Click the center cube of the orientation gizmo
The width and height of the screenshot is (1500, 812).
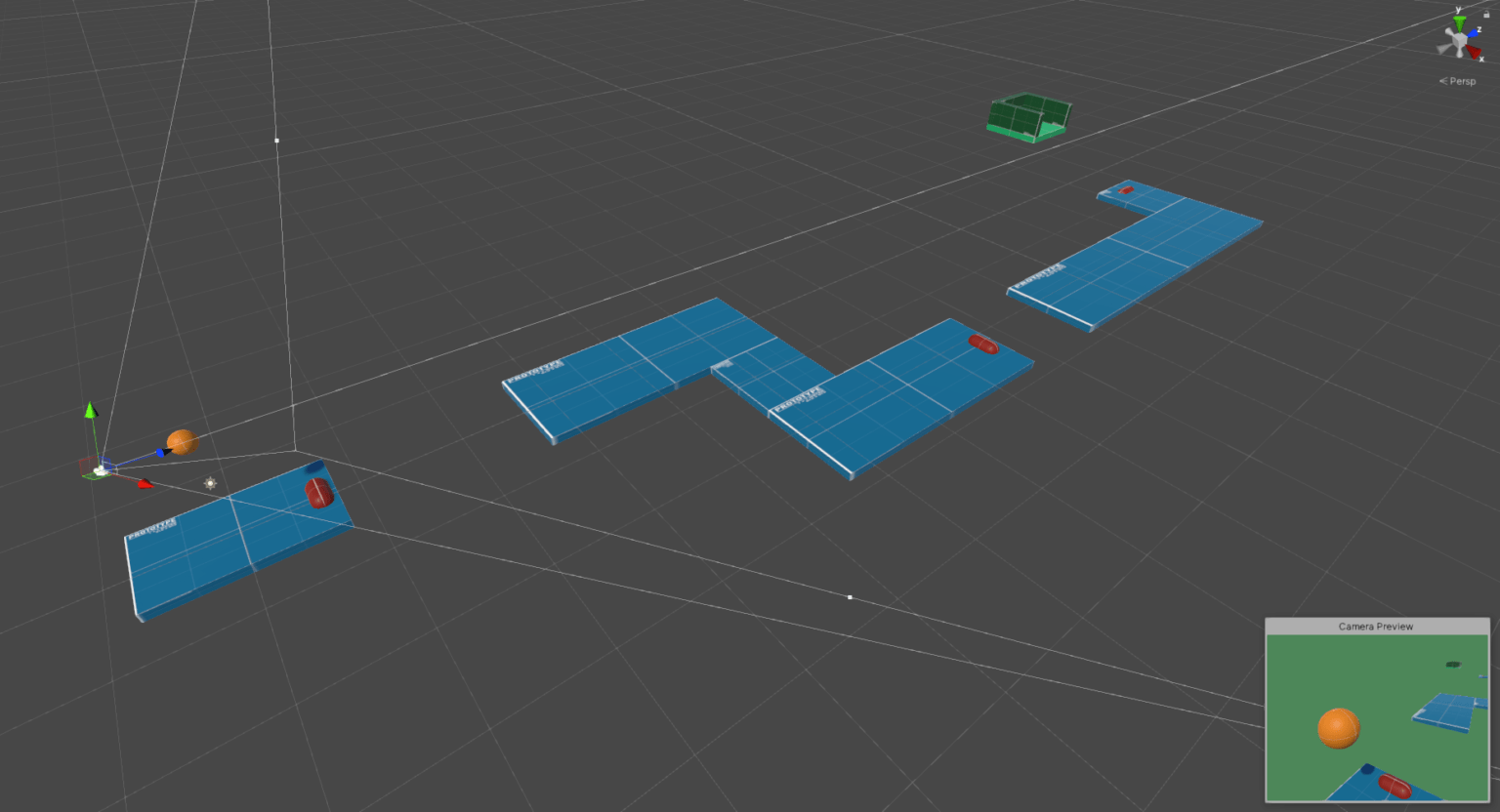pyautogui.click(x=1460, y=39)
